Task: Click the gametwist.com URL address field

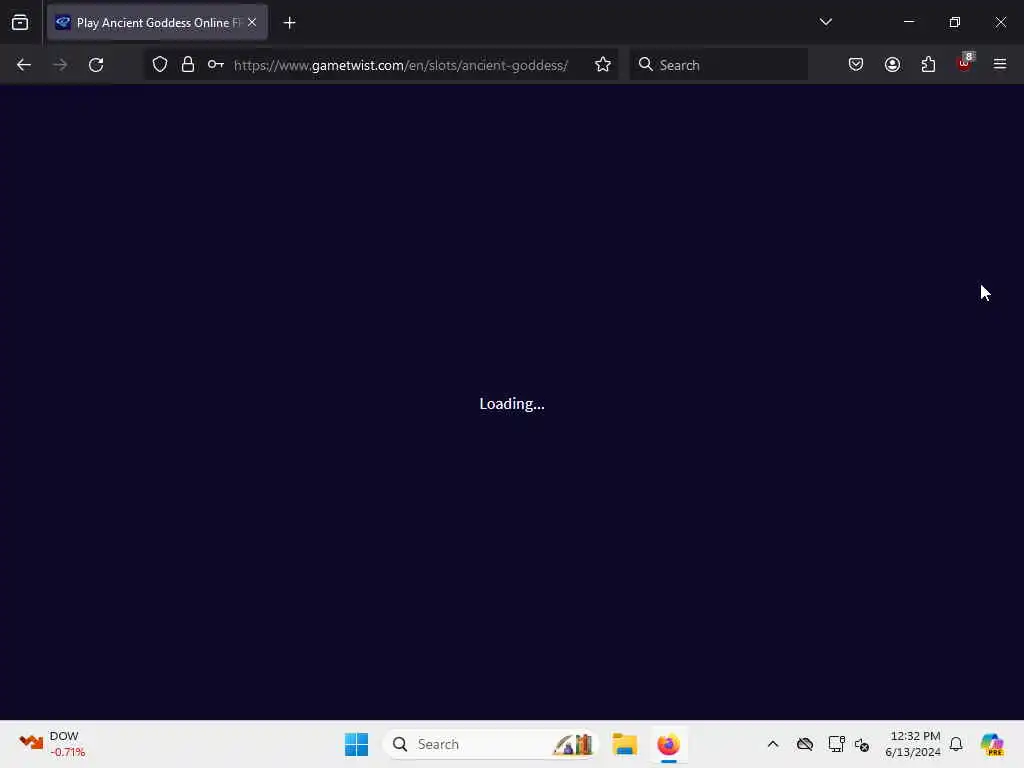Action: (x=401, y=65)
